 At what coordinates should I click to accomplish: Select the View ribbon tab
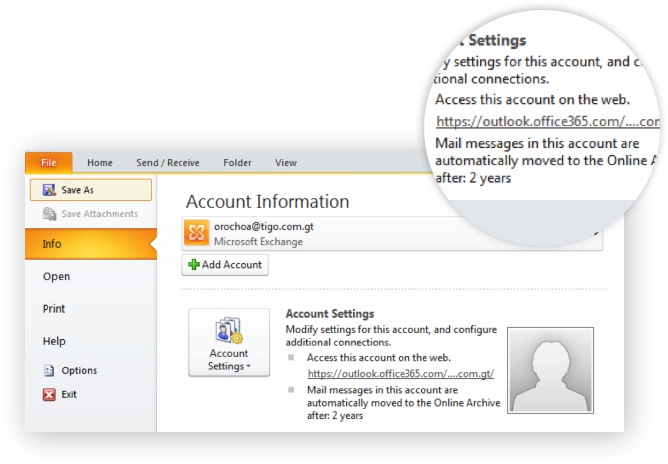286,163
